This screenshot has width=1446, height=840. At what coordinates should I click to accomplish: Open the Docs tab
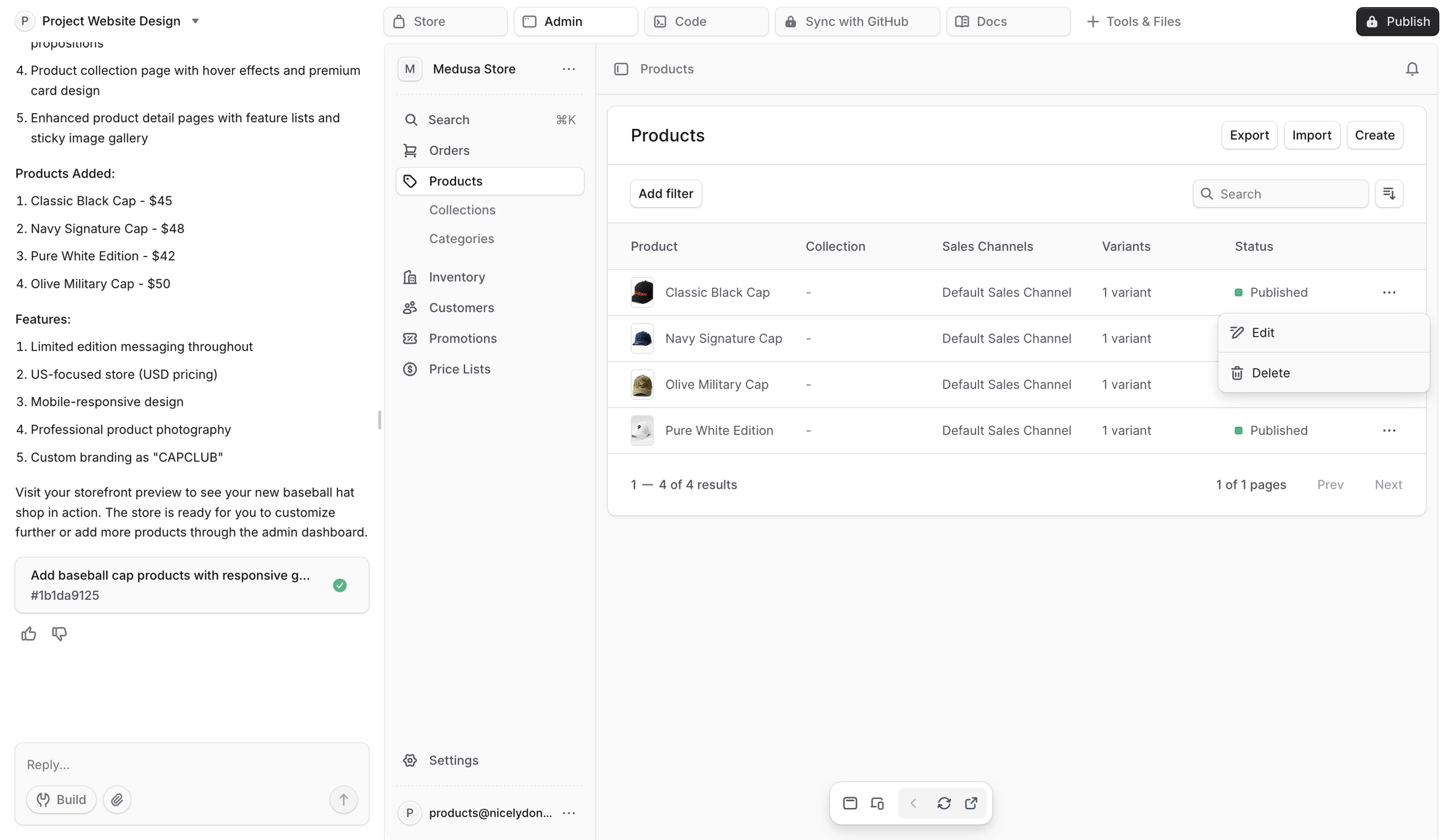click(1008, 21)
